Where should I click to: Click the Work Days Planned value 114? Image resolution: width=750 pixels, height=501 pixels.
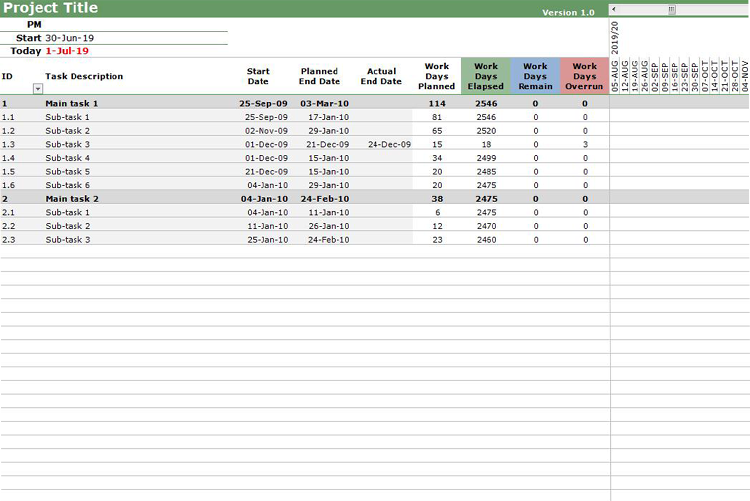437,103
